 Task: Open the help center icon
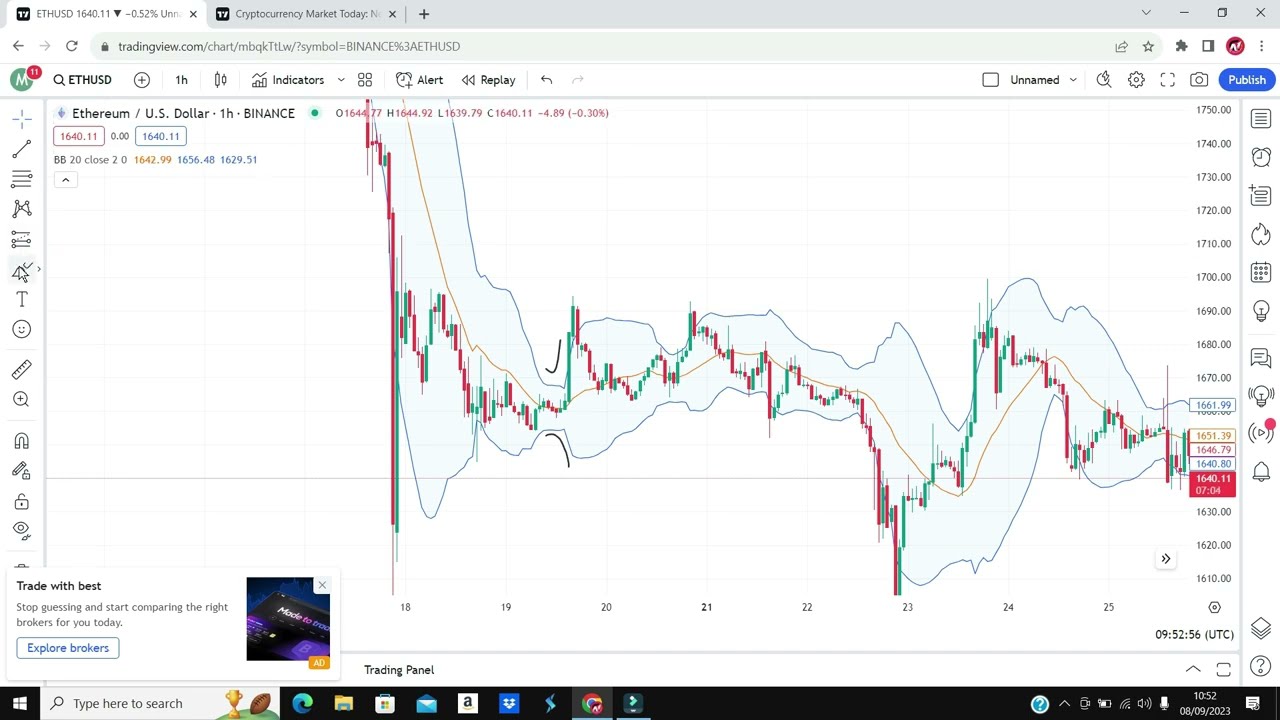pos(1261,666)
